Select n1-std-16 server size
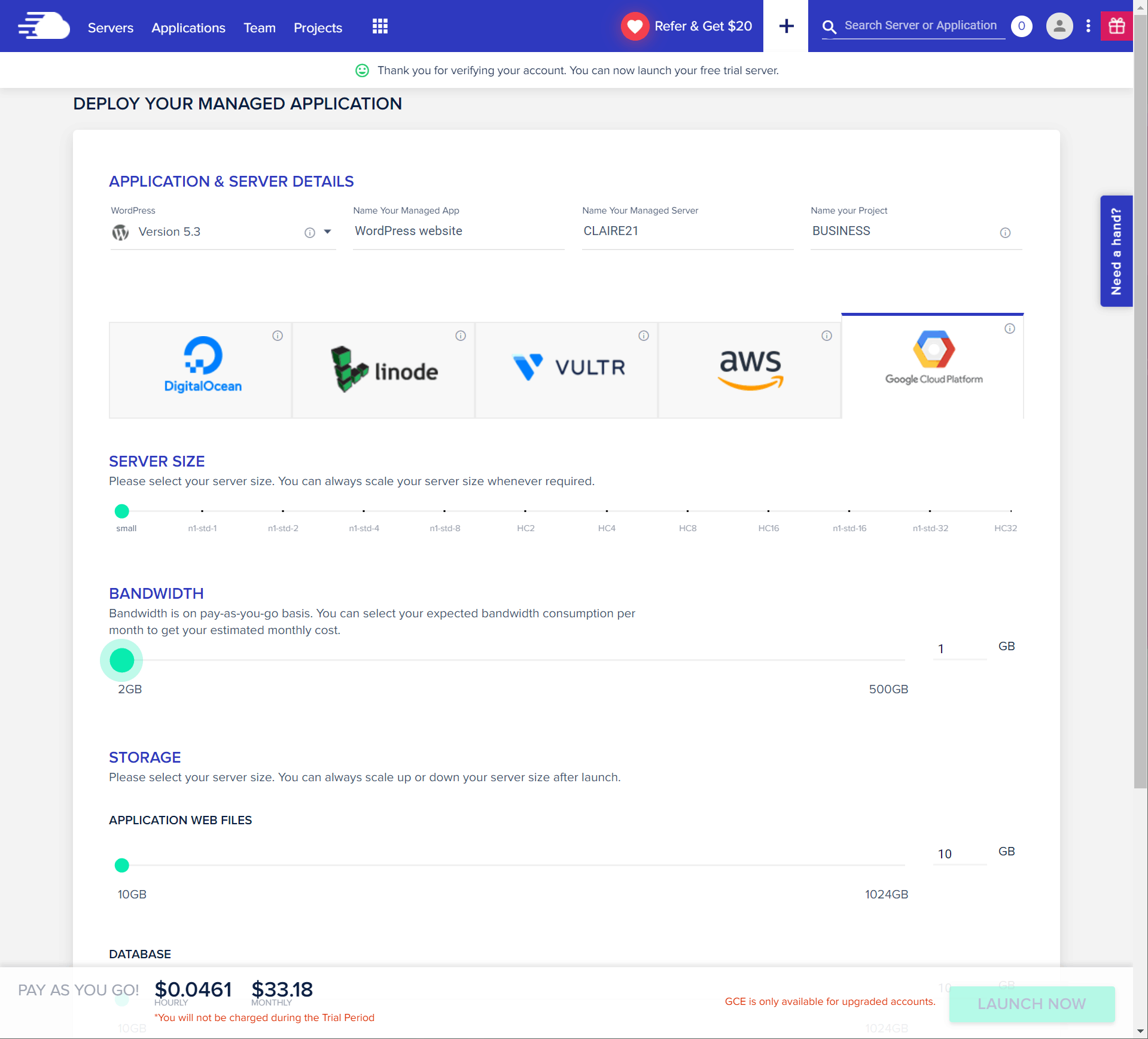Screen dimensions: 1148x1039 pos(849,528)
